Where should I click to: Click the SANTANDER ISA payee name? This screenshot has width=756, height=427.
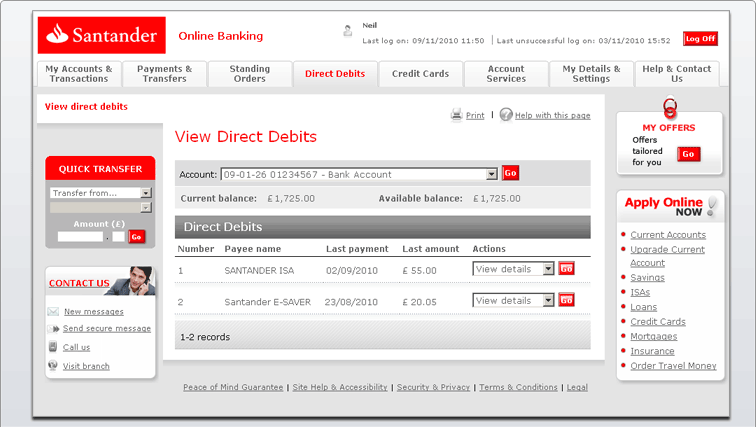[259, 270]
